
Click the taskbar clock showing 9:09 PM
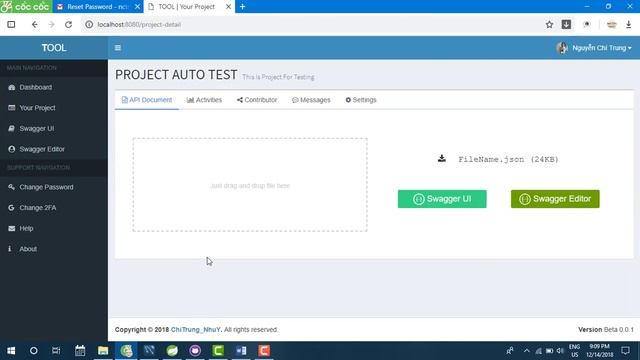(600, 351)
